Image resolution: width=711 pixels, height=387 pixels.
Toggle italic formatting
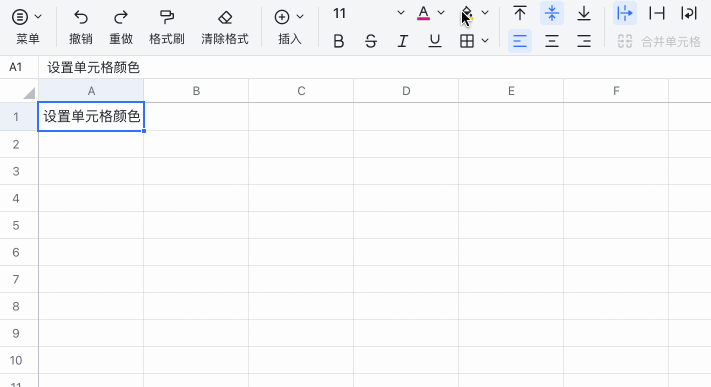tap(402, 41)
